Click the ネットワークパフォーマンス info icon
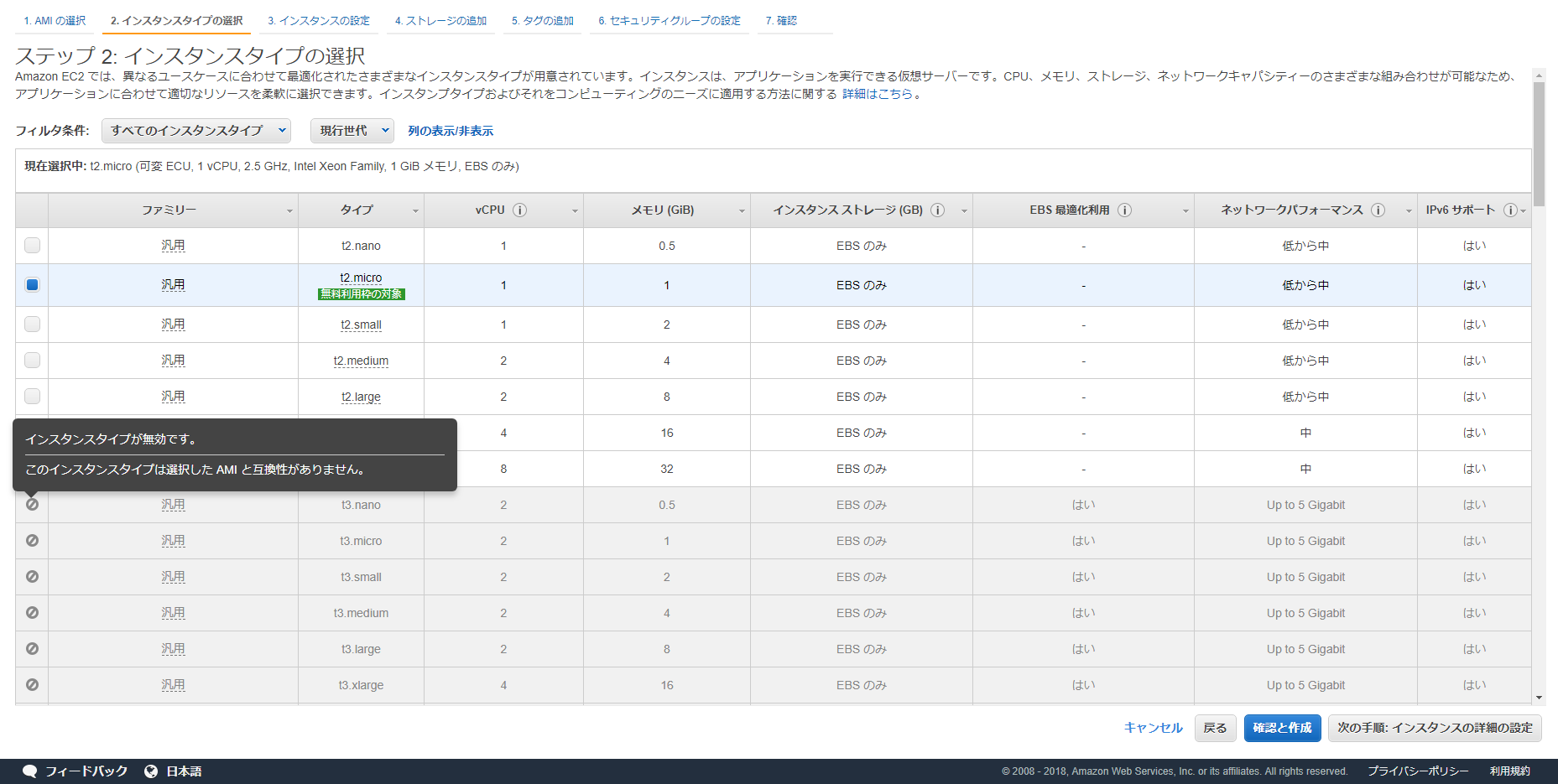 (1377, 210)
